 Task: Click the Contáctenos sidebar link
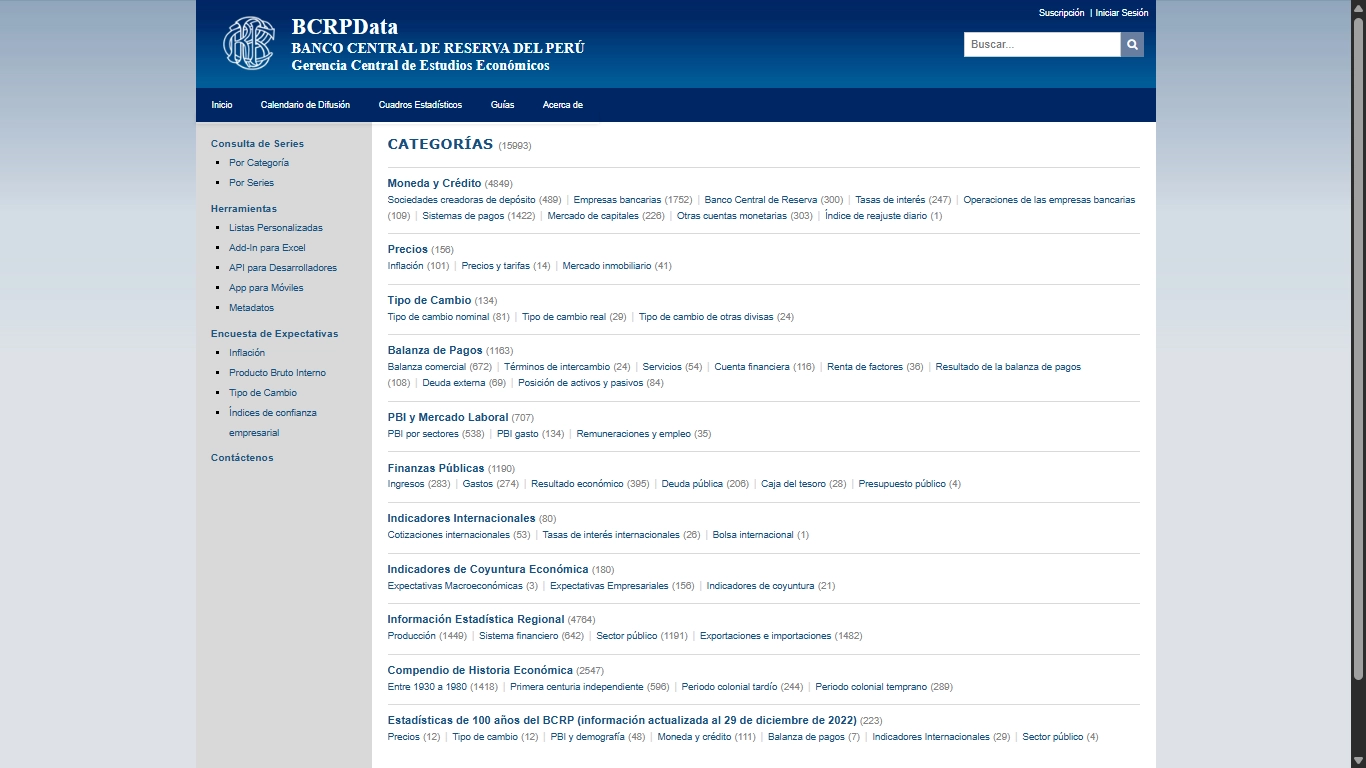(242, 458)
